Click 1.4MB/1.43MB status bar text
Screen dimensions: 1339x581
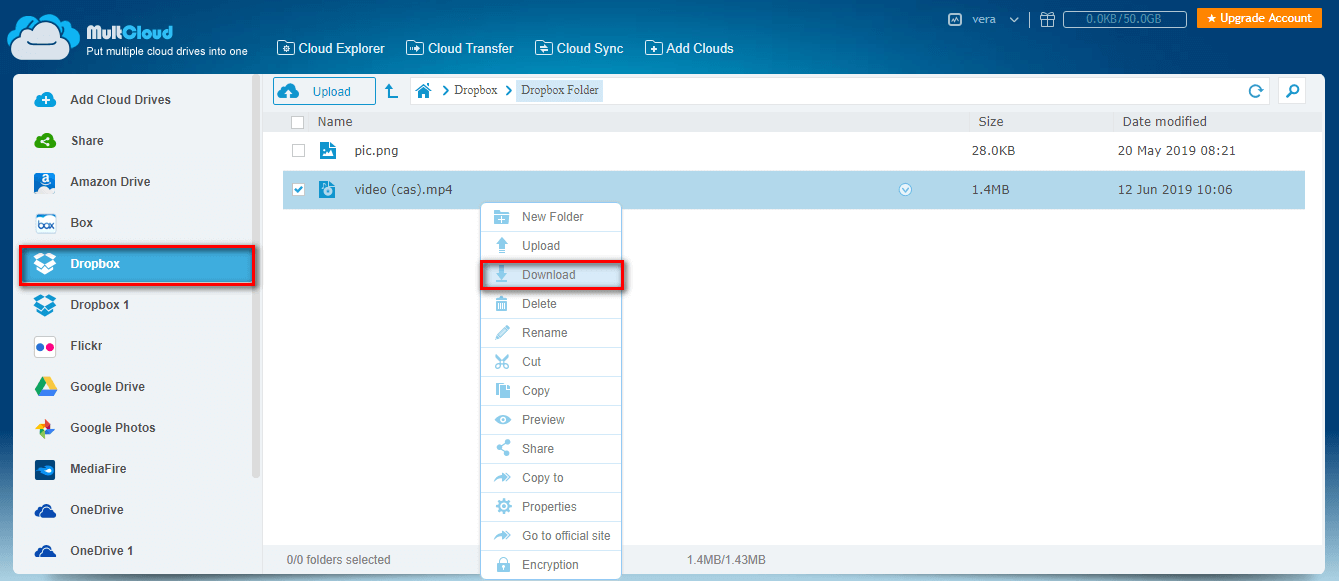point(726,560)
